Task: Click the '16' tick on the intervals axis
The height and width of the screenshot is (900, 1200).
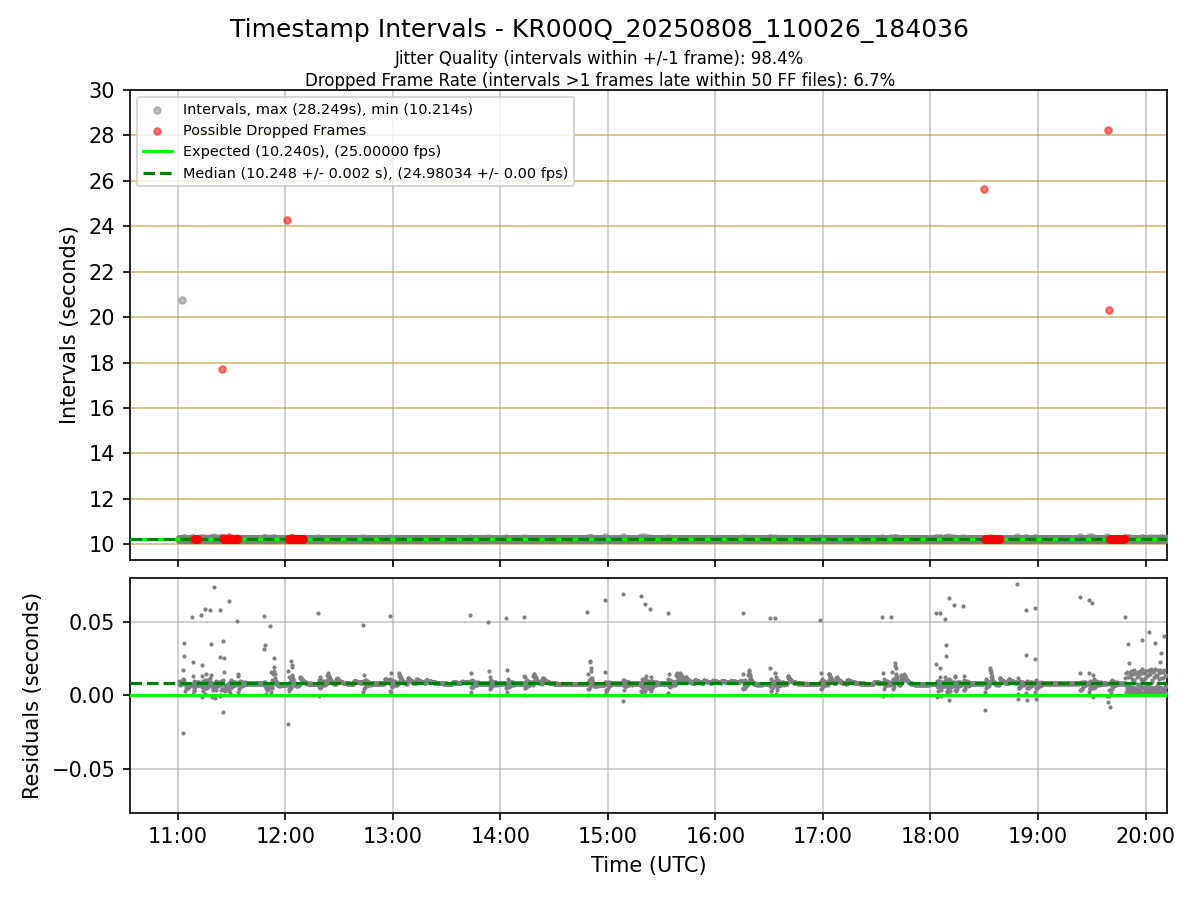Action: [x=103, y=408]
